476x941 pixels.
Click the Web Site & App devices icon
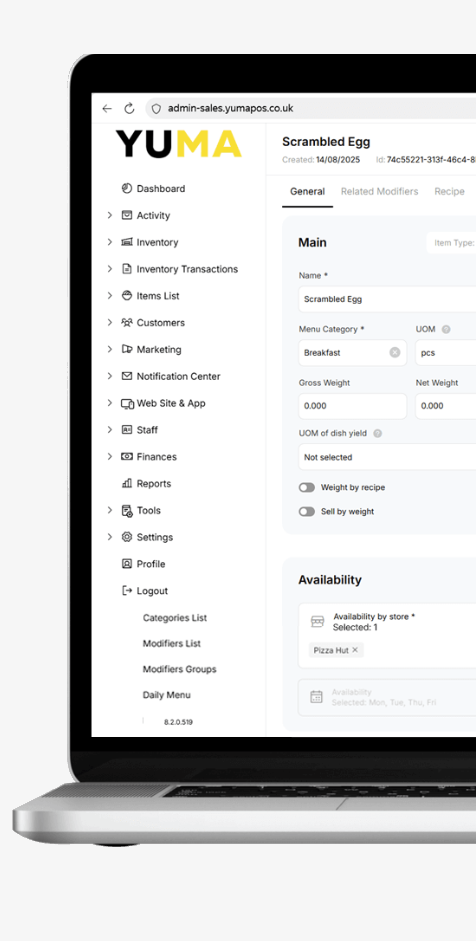click(x=127, y=403)
